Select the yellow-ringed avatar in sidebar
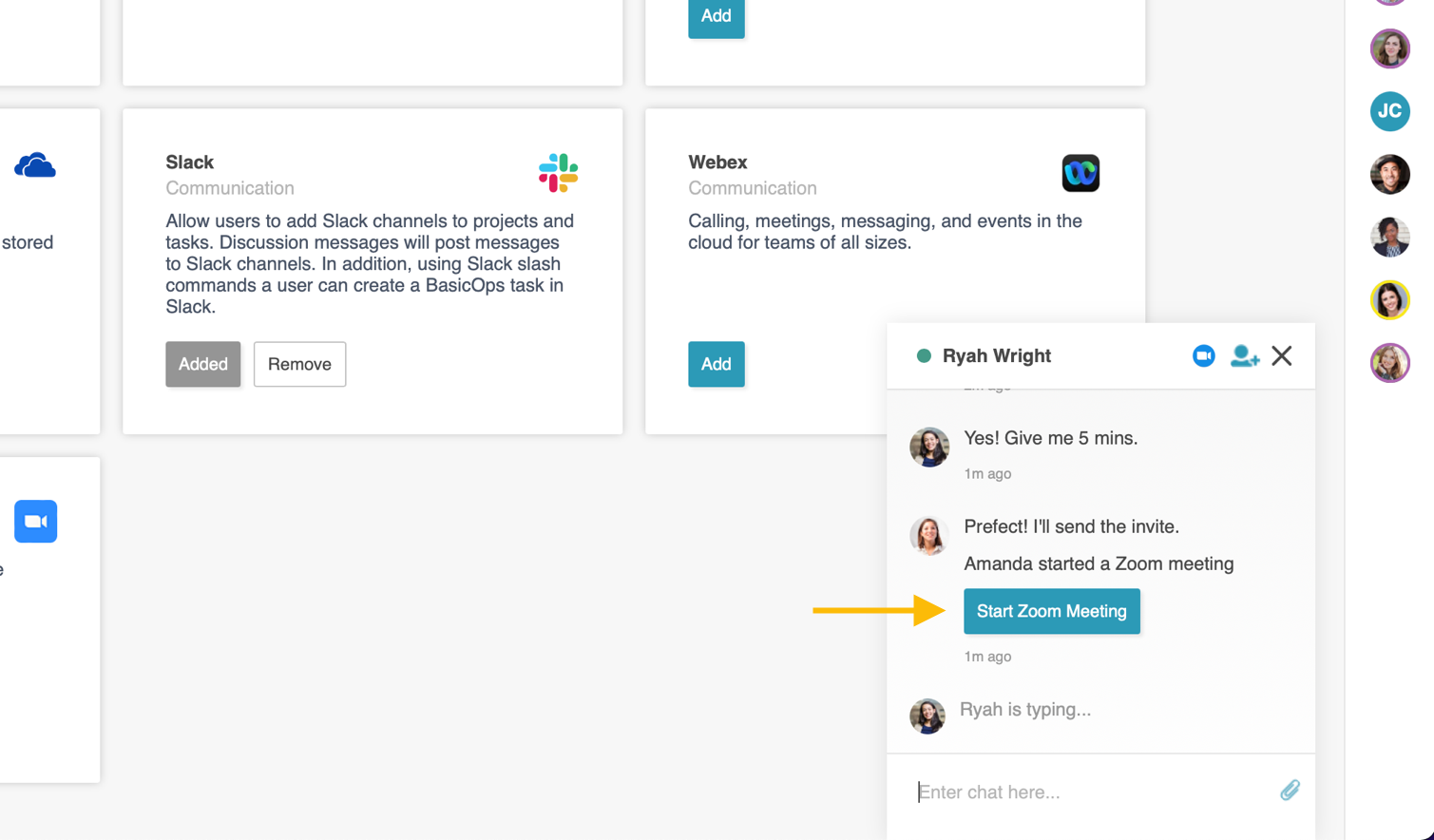1434x840 pixels. click(1390, 300)
